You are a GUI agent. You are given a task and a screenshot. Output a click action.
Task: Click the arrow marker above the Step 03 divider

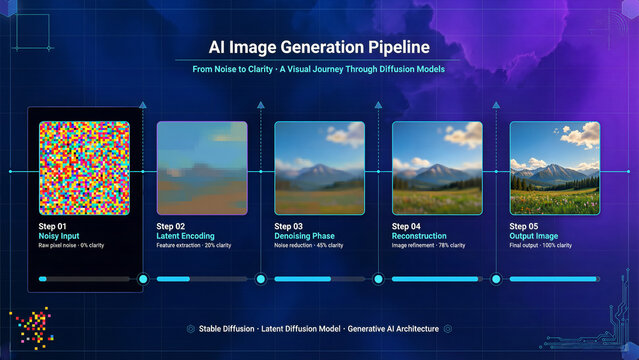tap(378, 105)
